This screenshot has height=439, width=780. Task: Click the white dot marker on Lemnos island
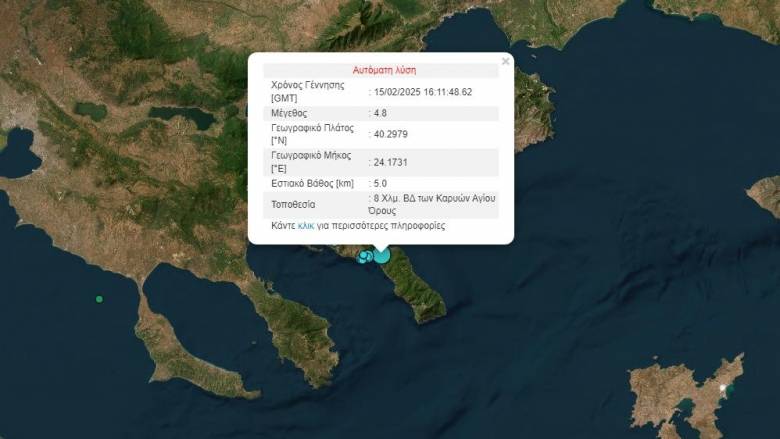pyautogui.click(x=722, y=387)
